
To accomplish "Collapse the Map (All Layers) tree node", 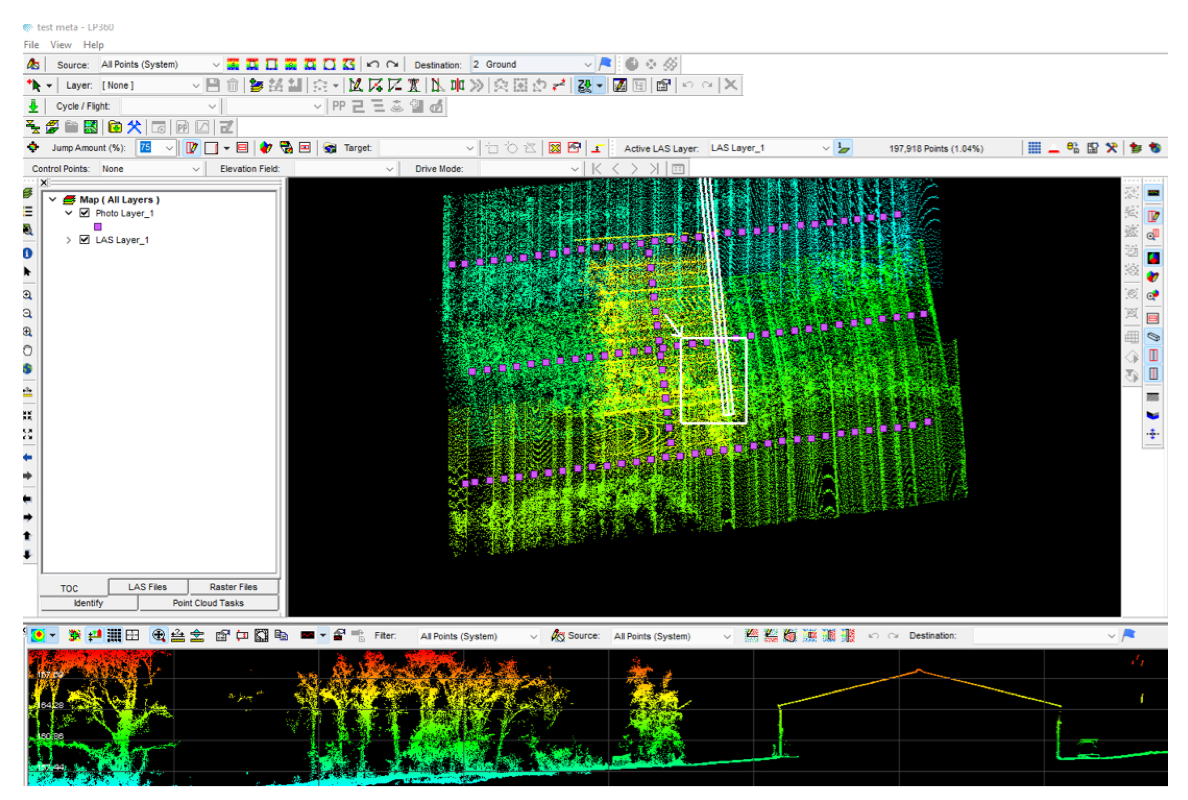I will click(x=53, y=200).
